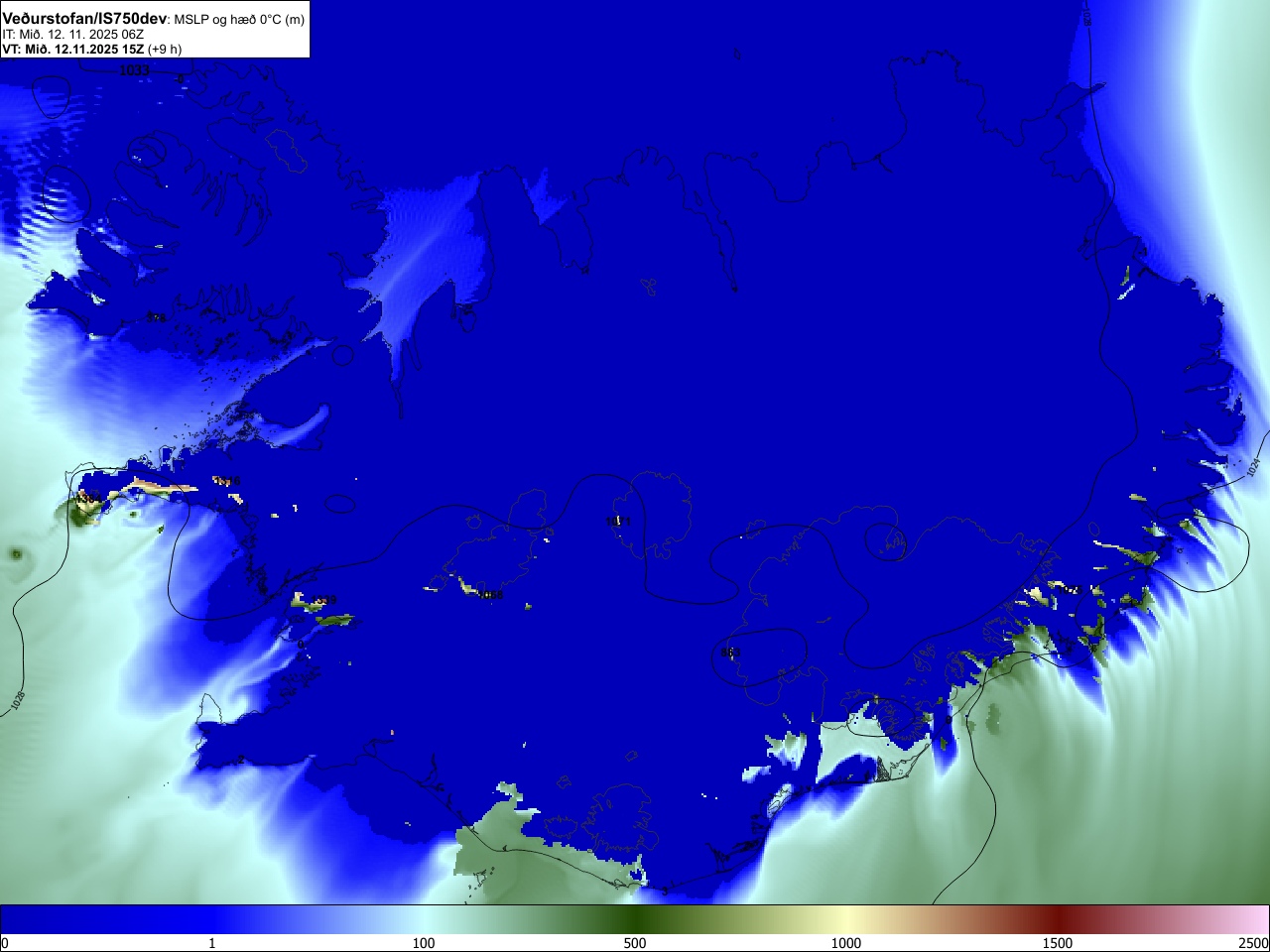Click the '100' tick on the color scale

[424, 943]
